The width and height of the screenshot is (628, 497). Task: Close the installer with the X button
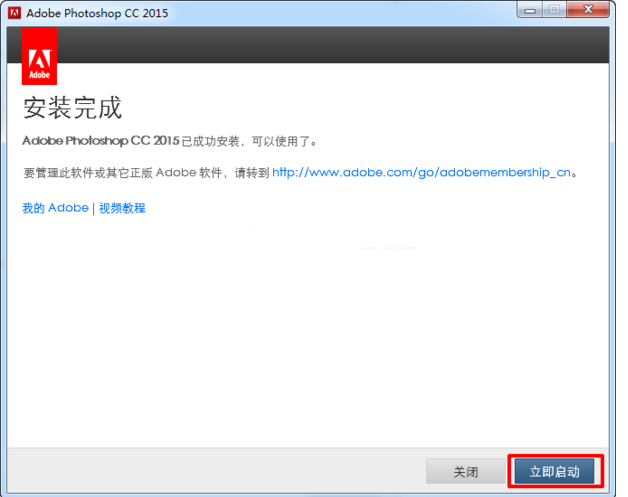pos(588,10)
